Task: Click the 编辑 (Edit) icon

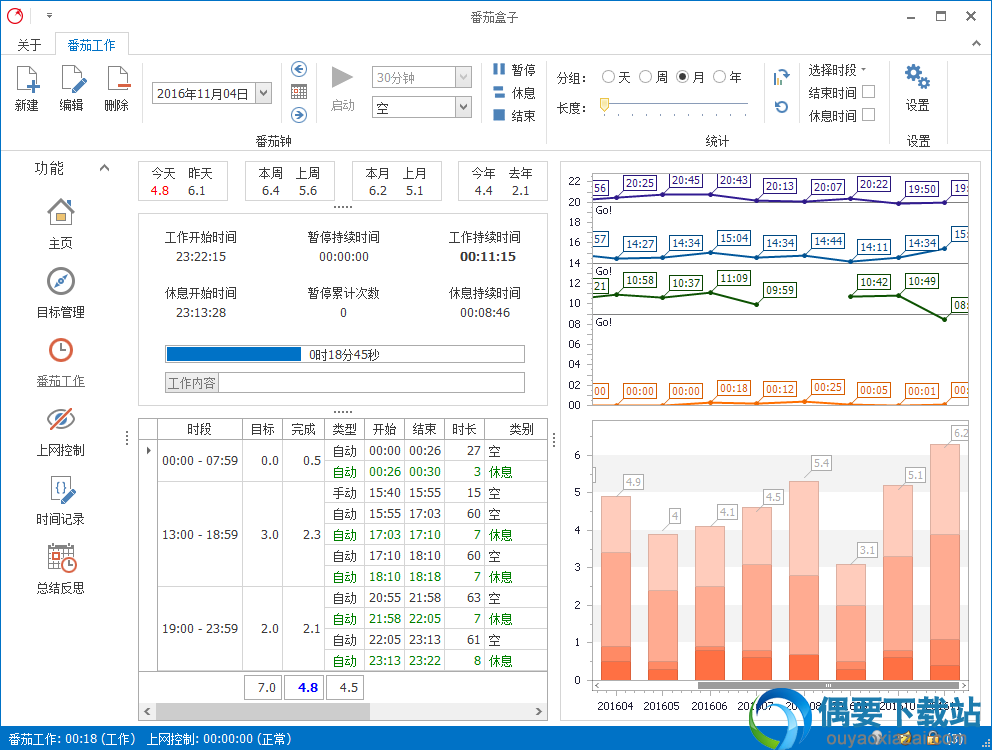Action: 72,89
